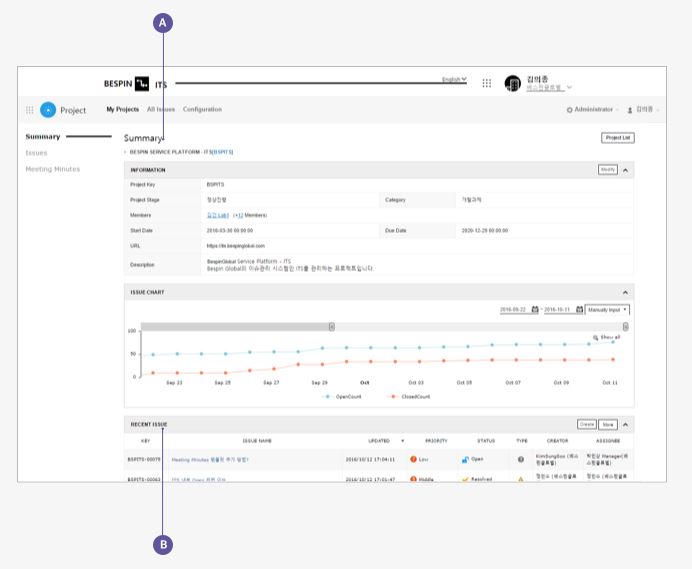Select Meeting Minutes in the left sidebar
The image size is (692, 569).
(53, 169)
